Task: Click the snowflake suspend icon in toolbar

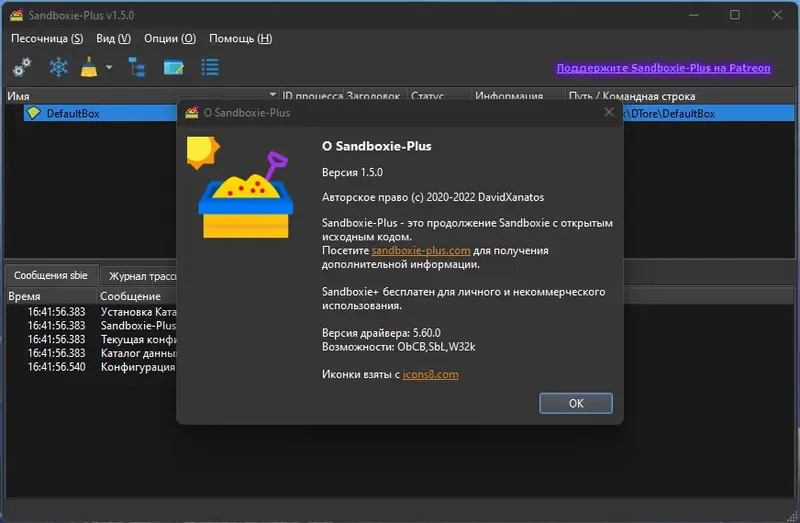Action: click(58, 67)
